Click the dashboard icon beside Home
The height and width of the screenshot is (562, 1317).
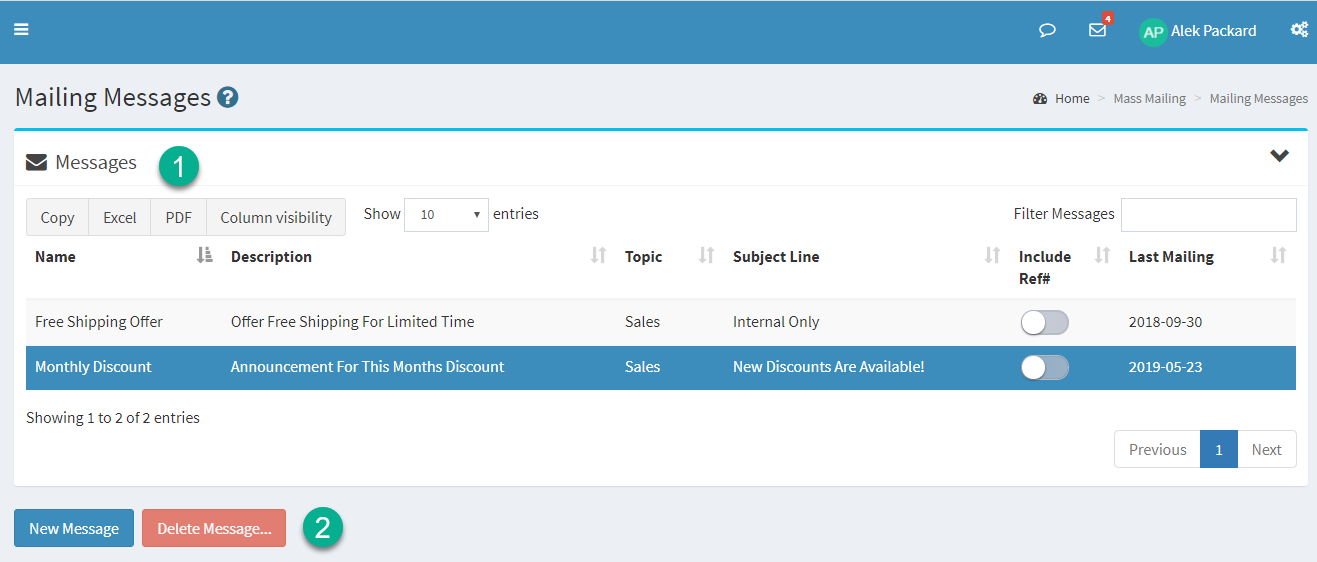coord(1040,99)
